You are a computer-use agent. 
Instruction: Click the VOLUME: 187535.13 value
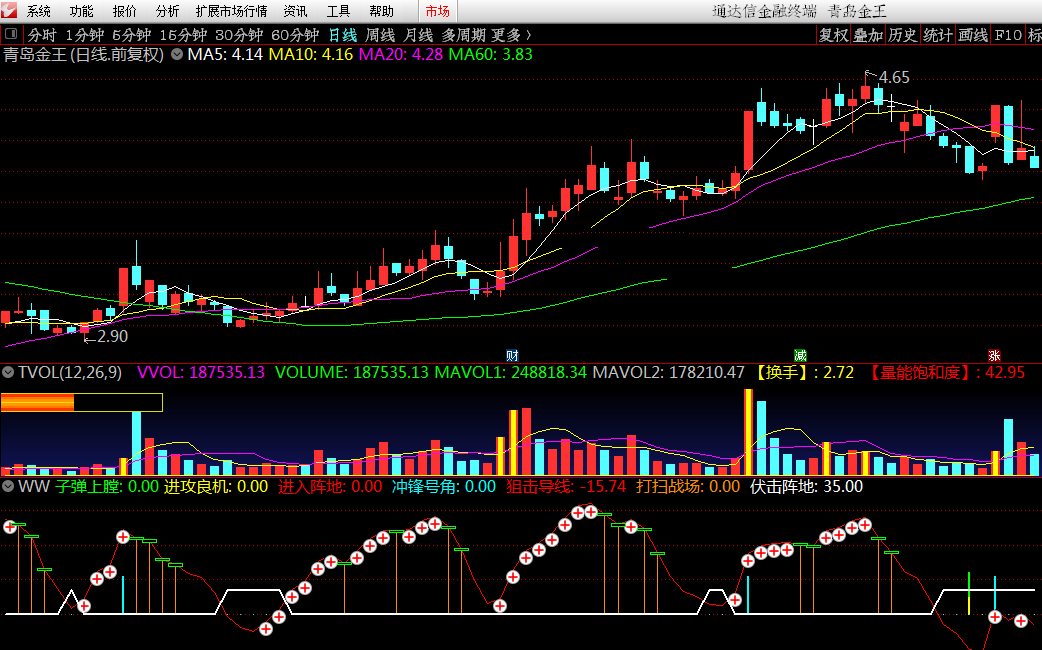click(352, 372)
